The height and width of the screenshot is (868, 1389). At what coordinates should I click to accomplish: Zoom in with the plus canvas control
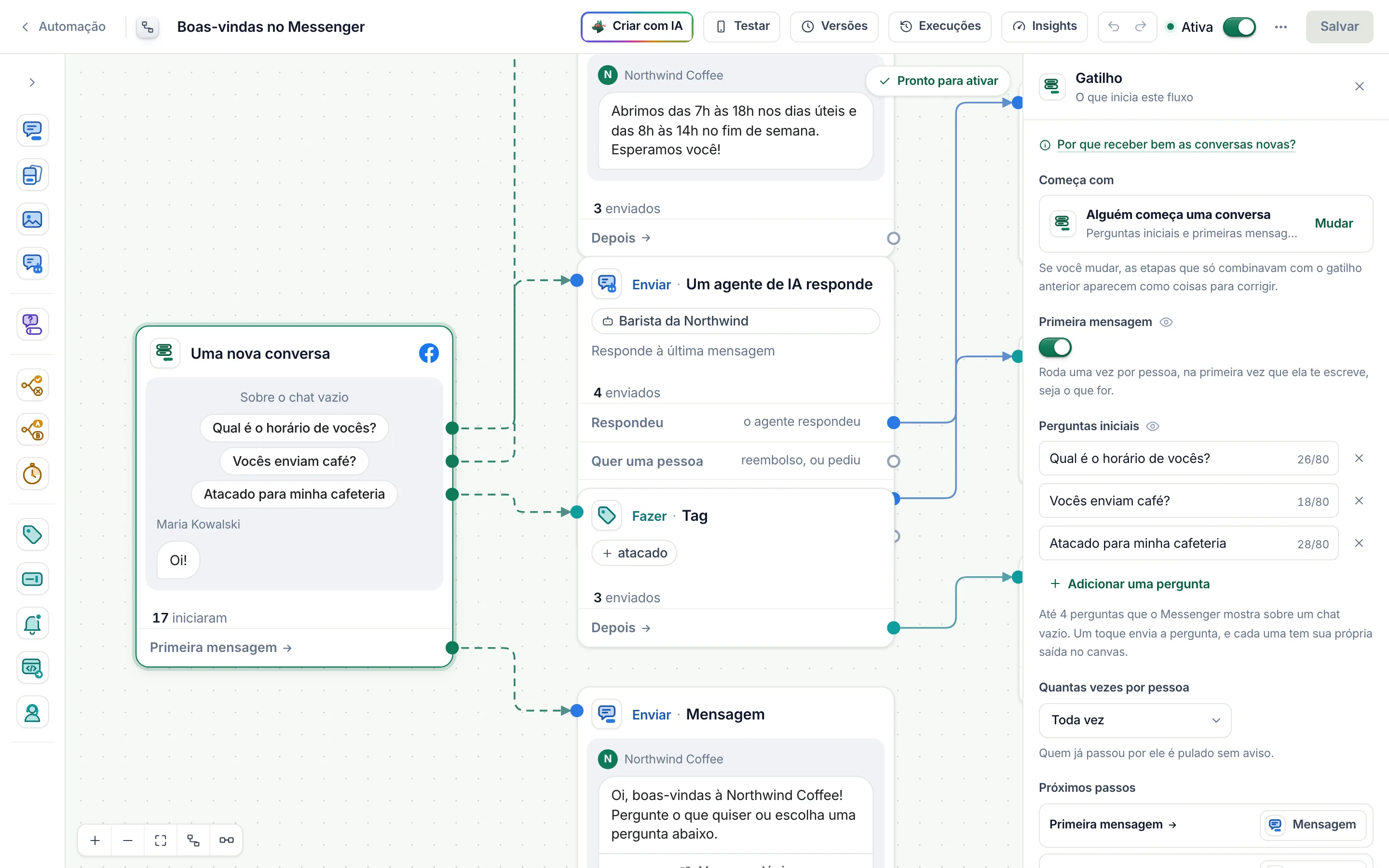click(95, 841)
